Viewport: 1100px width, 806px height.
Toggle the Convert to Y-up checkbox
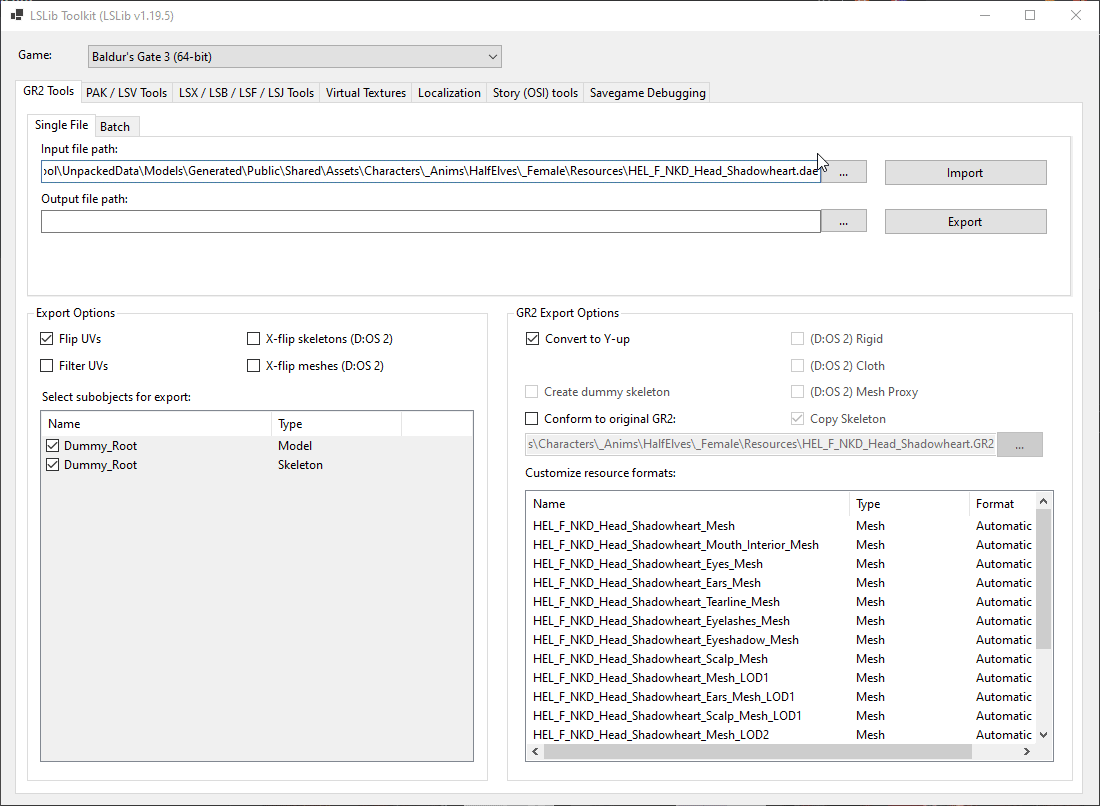532,339
